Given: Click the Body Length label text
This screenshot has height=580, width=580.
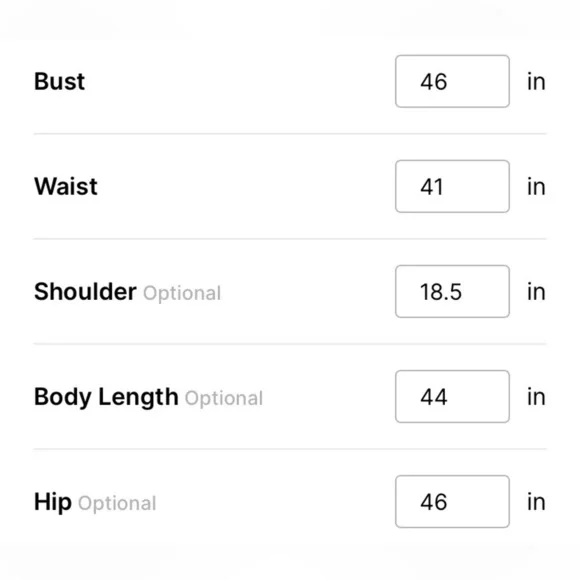Looking at the screenshot, I should [x=106, y=397].
